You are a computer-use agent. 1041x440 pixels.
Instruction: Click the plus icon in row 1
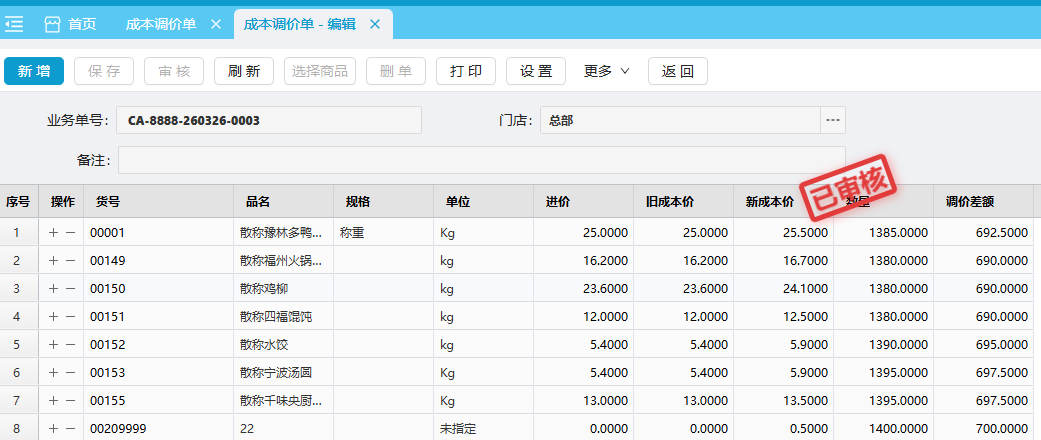pyautogui.click(x=54, y=232)
